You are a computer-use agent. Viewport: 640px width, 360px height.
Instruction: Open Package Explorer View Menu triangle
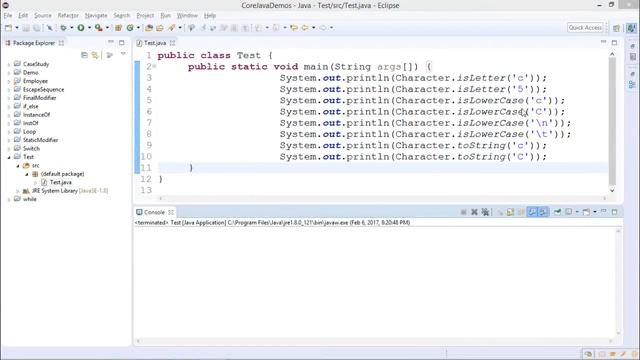point(123,54)
